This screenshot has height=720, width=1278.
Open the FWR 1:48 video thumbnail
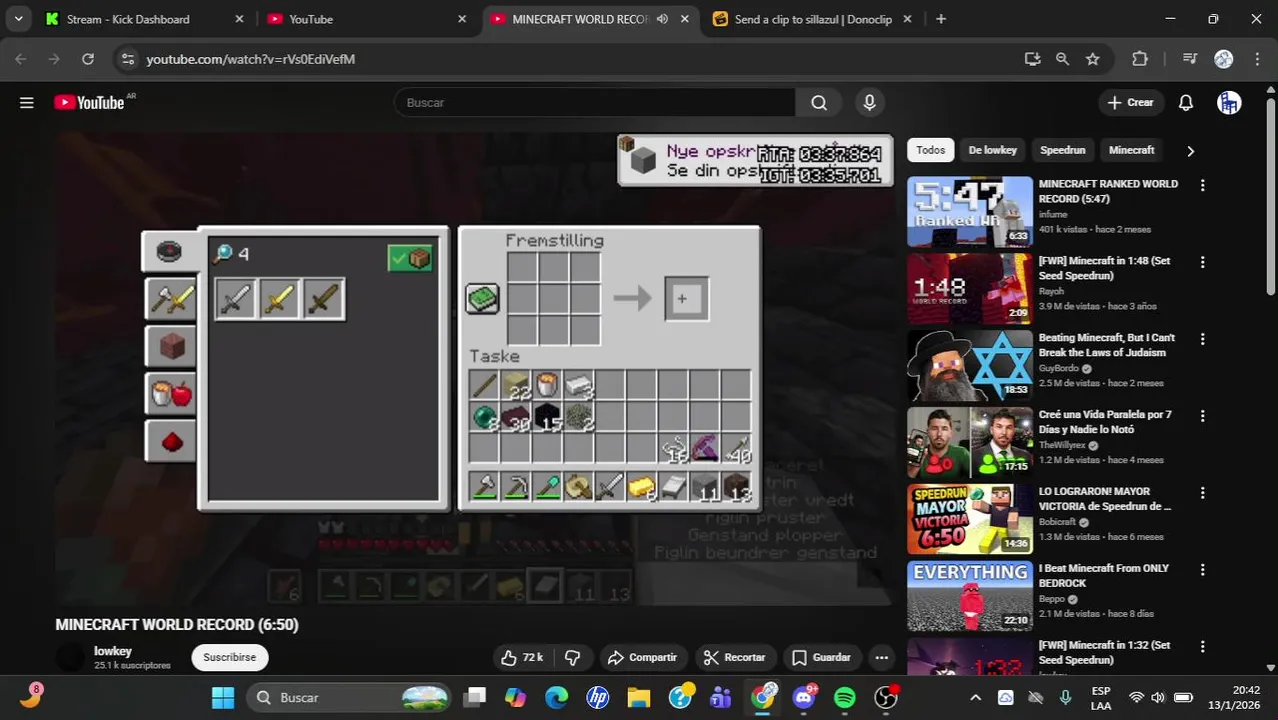pos(970,289)
